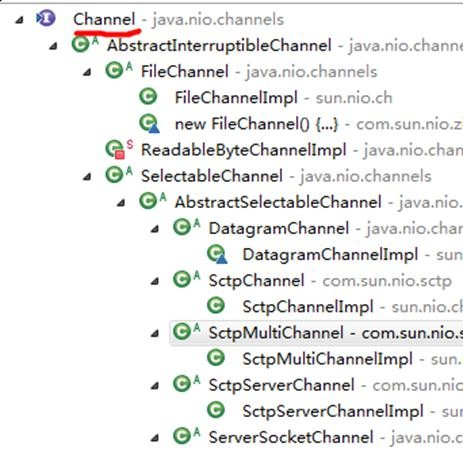Image resolution: width=463 pixels, height=449 pixels.
Task: Select the FileChannel class entry
Action: [185, 71]
